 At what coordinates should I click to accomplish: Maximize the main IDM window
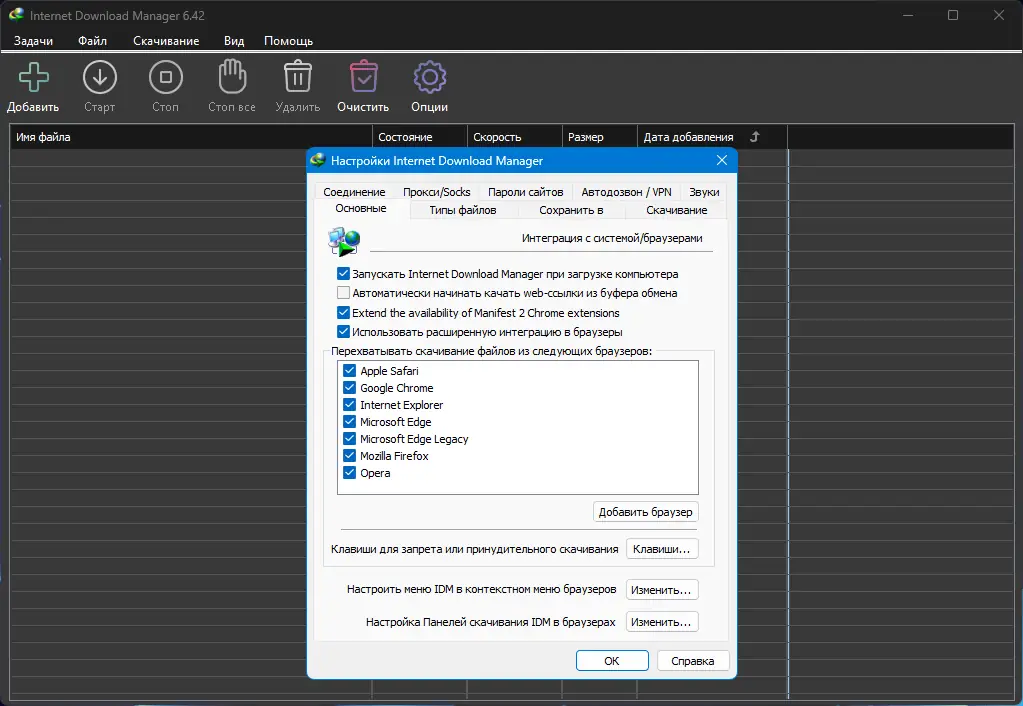click(953, 15)
